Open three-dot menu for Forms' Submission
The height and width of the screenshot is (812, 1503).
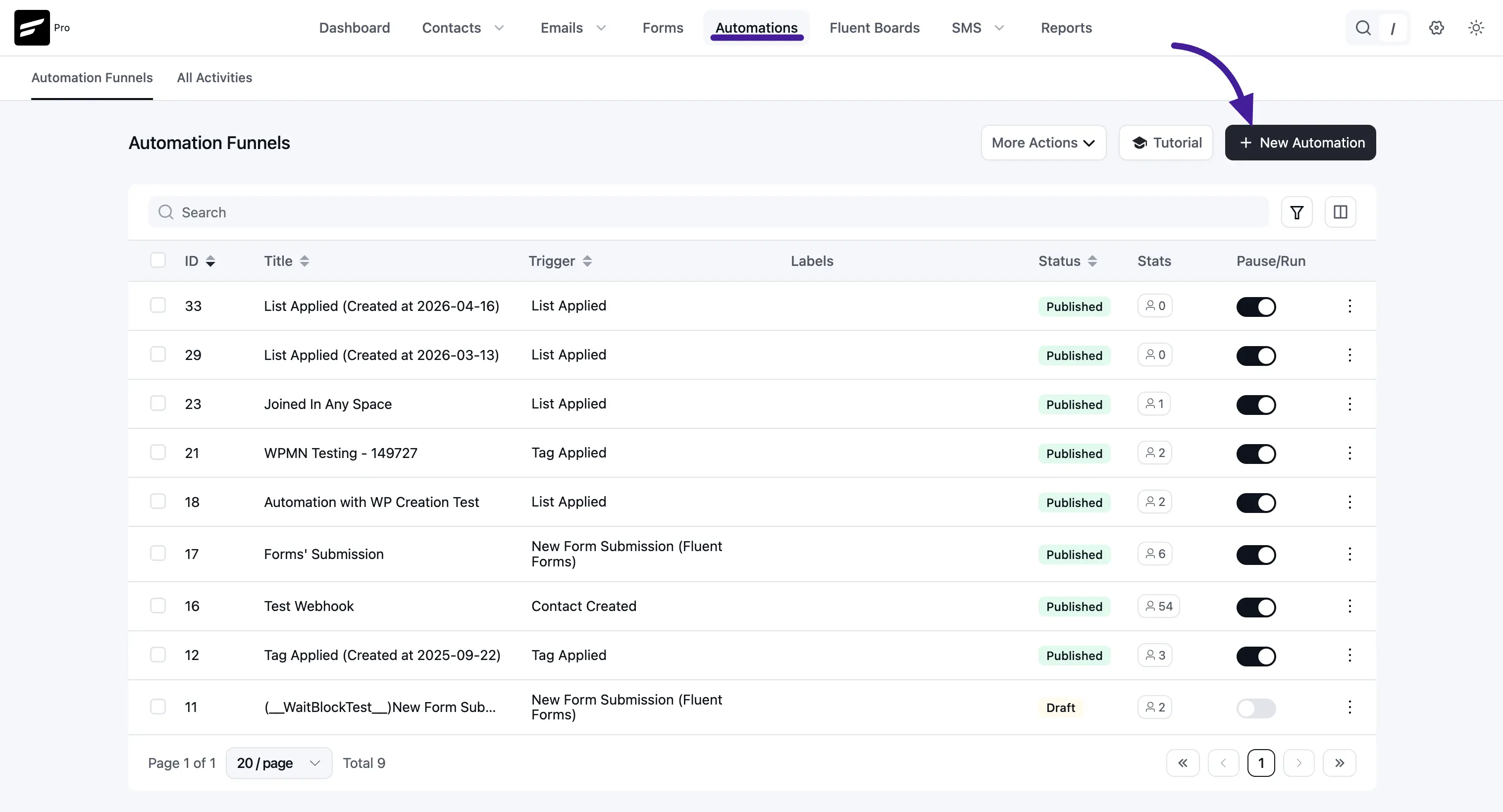[x=1349, y=554]
